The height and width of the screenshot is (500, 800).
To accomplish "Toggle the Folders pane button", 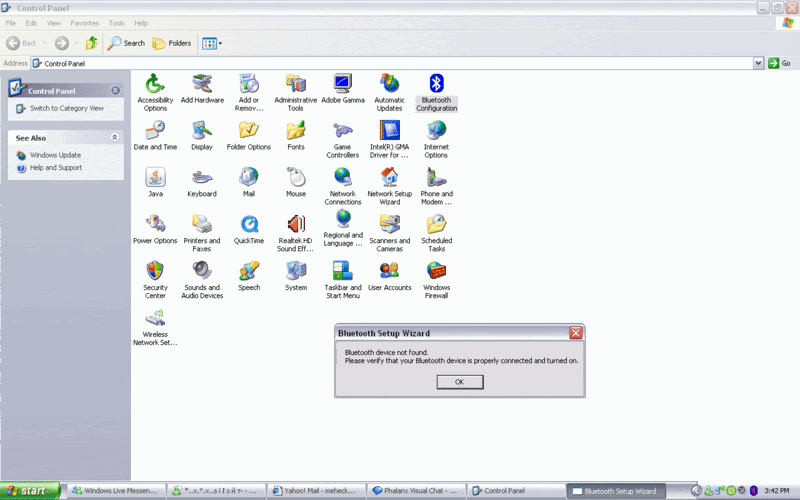I will (171, 43).
